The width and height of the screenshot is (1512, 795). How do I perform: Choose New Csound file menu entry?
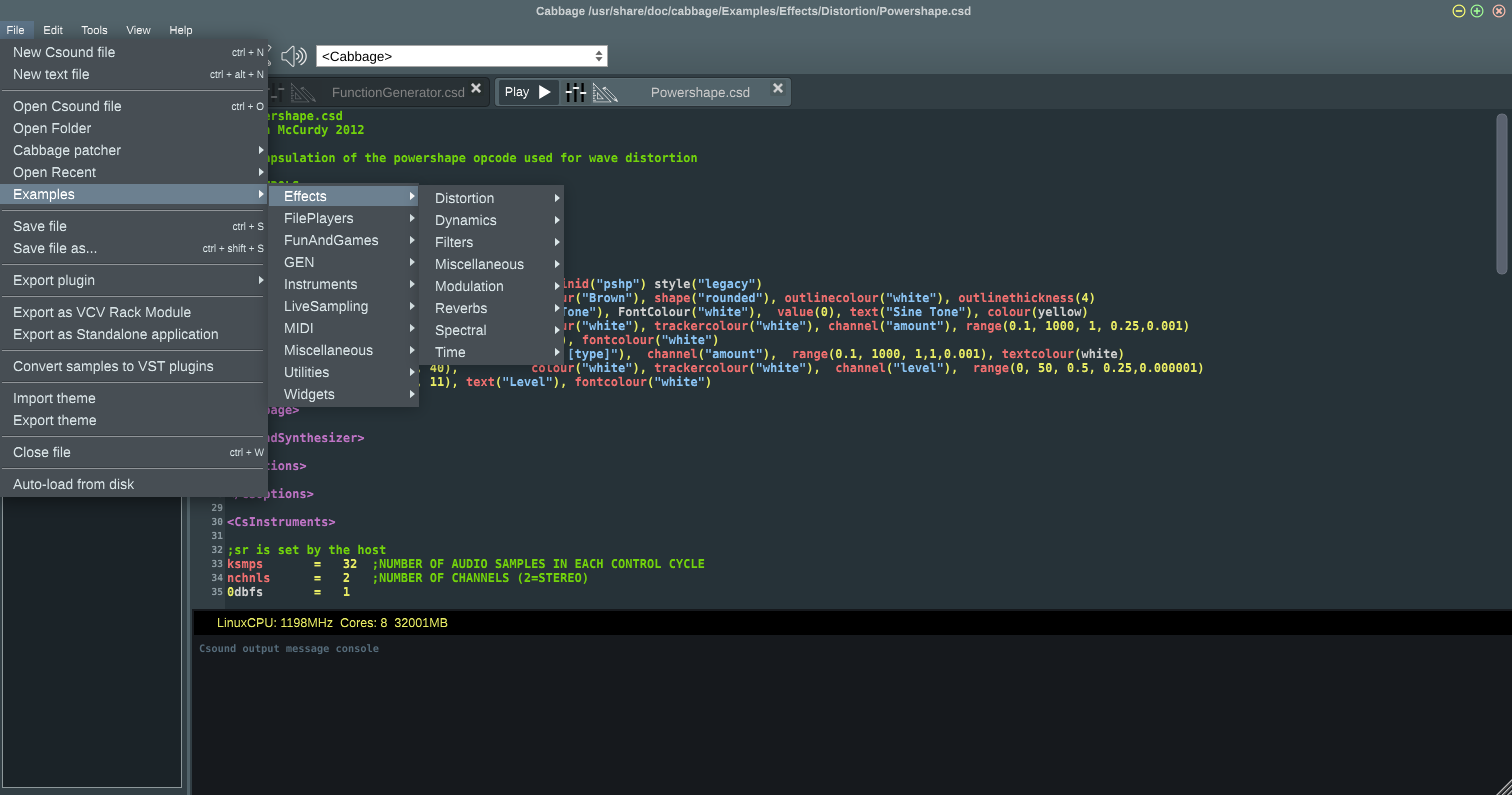64,52
